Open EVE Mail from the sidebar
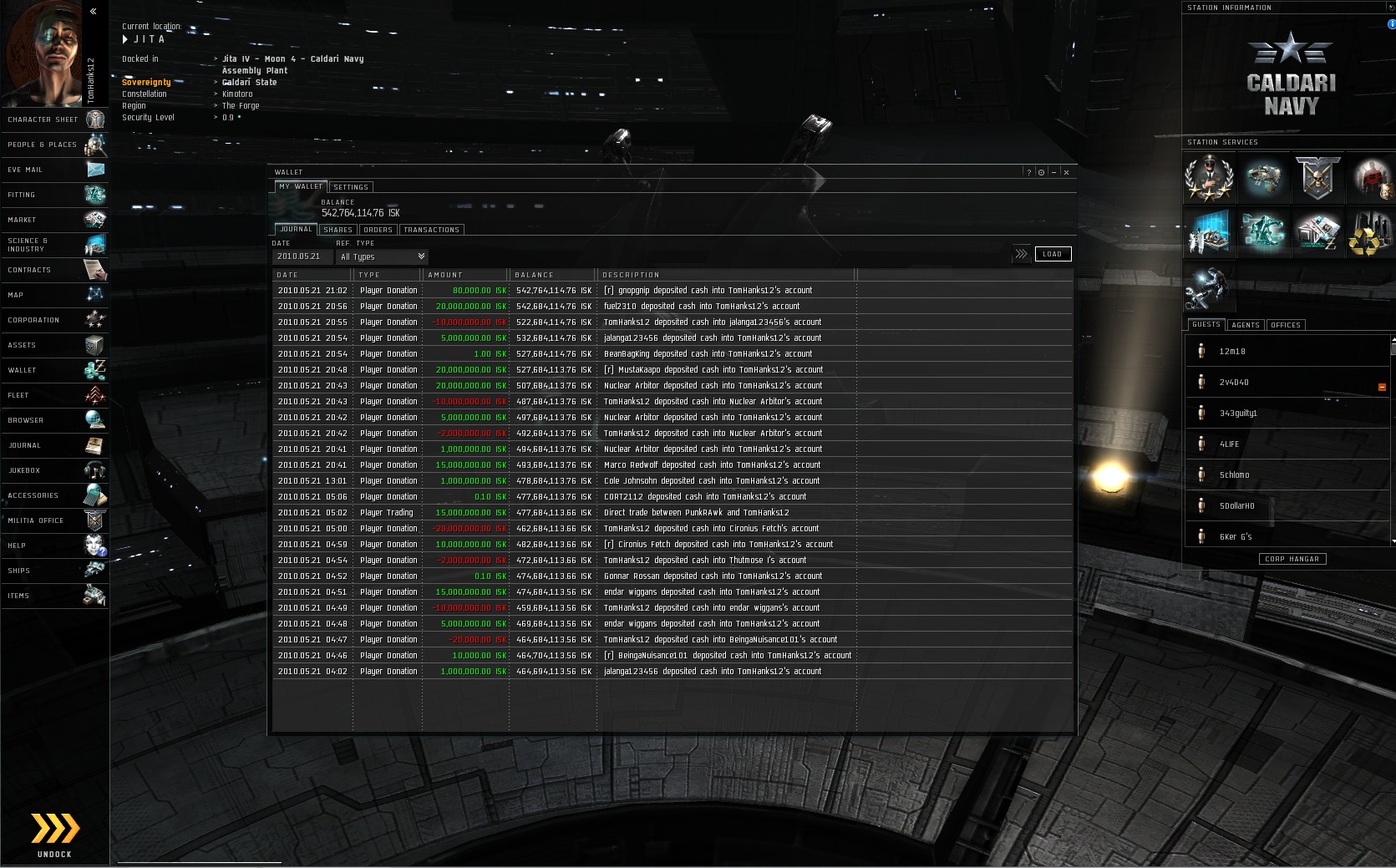This screenshot has width=1396, height=868. [x=54, y=170]
